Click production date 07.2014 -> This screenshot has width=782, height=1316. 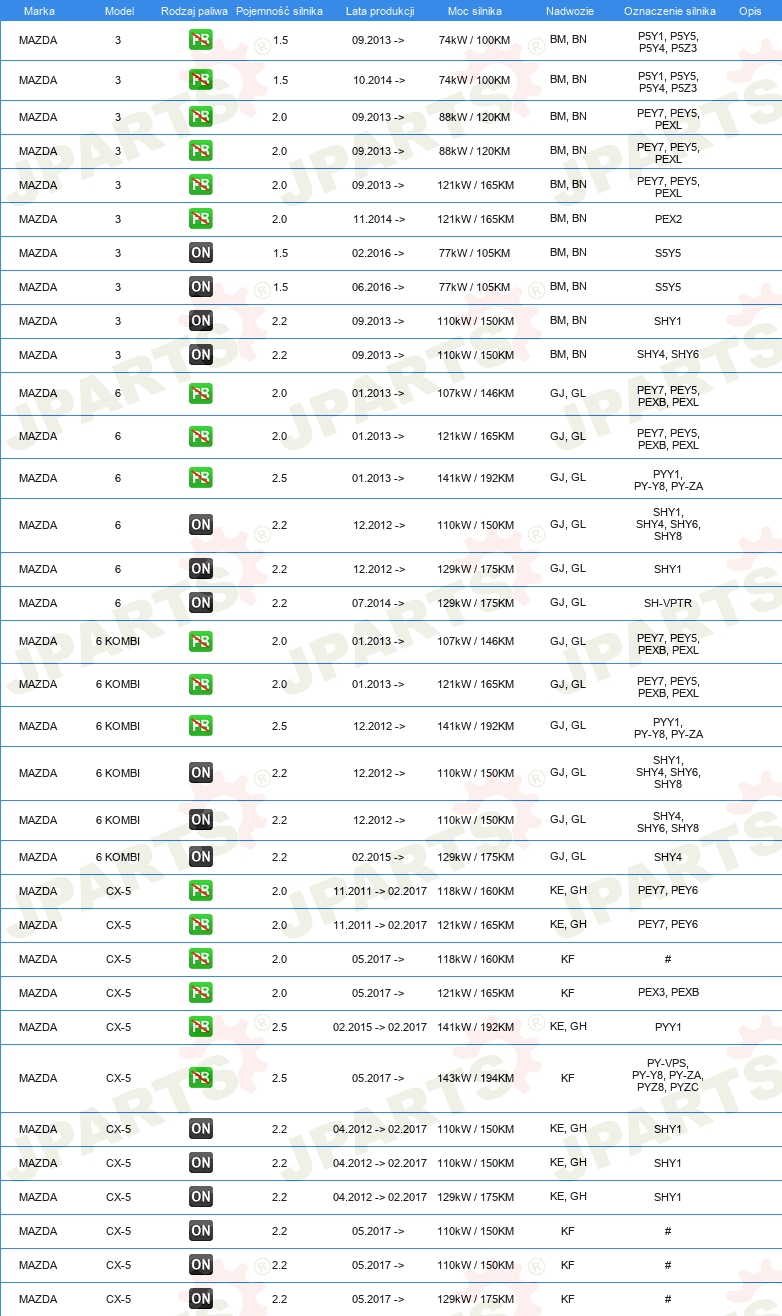click(379, 603)
